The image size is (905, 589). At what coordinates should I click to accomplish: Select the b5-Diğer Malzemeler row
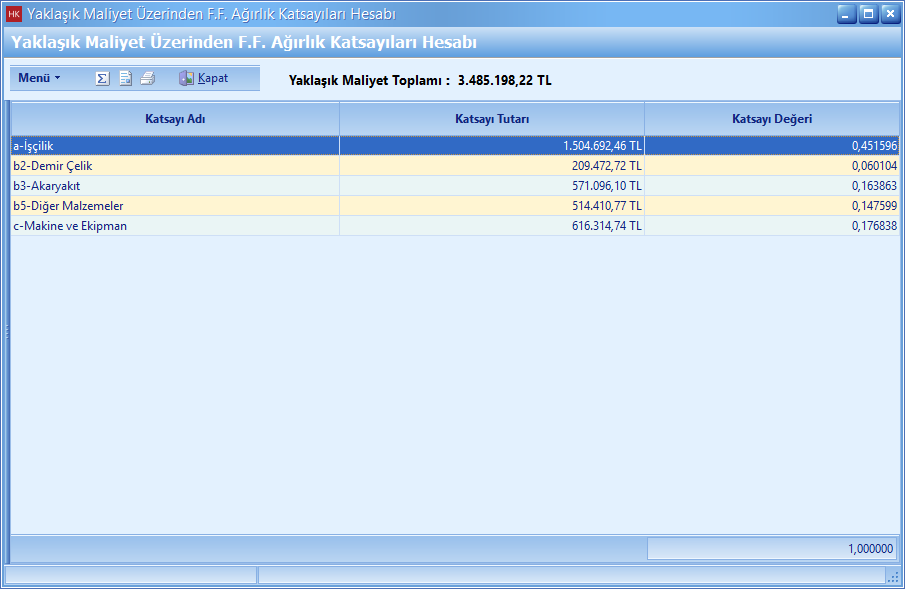tap(175, 206)
